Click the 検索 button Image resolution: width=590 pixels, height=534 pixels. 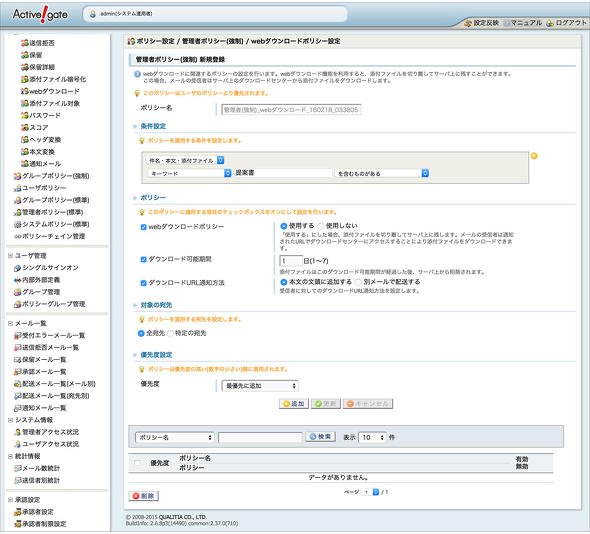tap(320, 437)
